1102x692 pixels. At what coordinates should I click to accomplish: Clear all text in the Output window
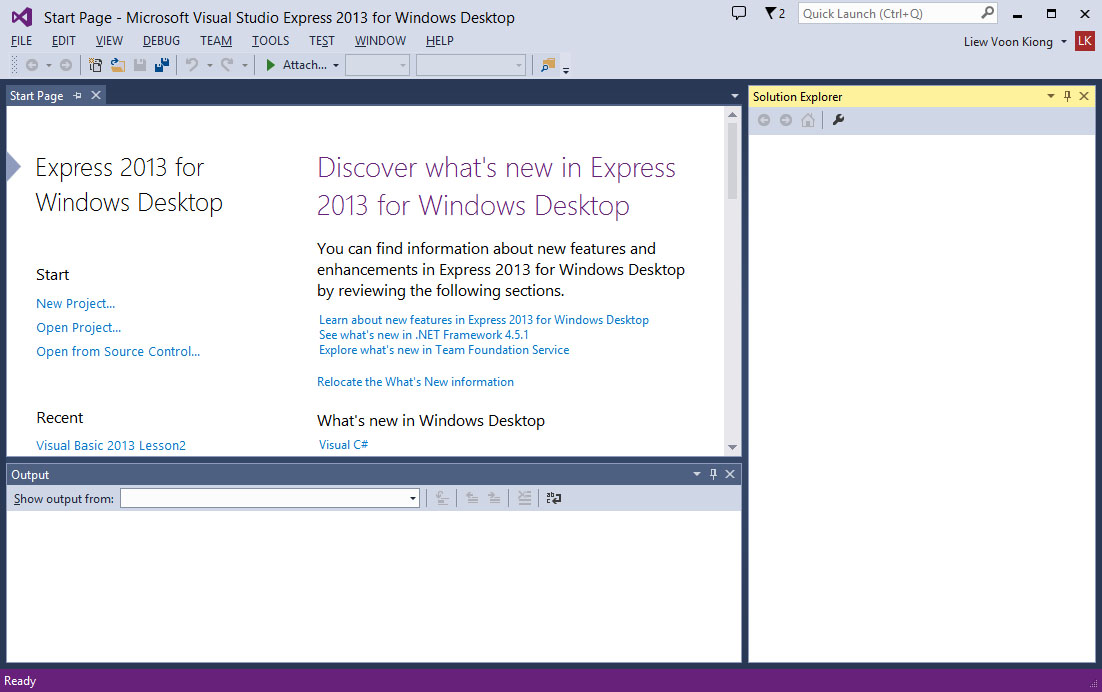524,497
